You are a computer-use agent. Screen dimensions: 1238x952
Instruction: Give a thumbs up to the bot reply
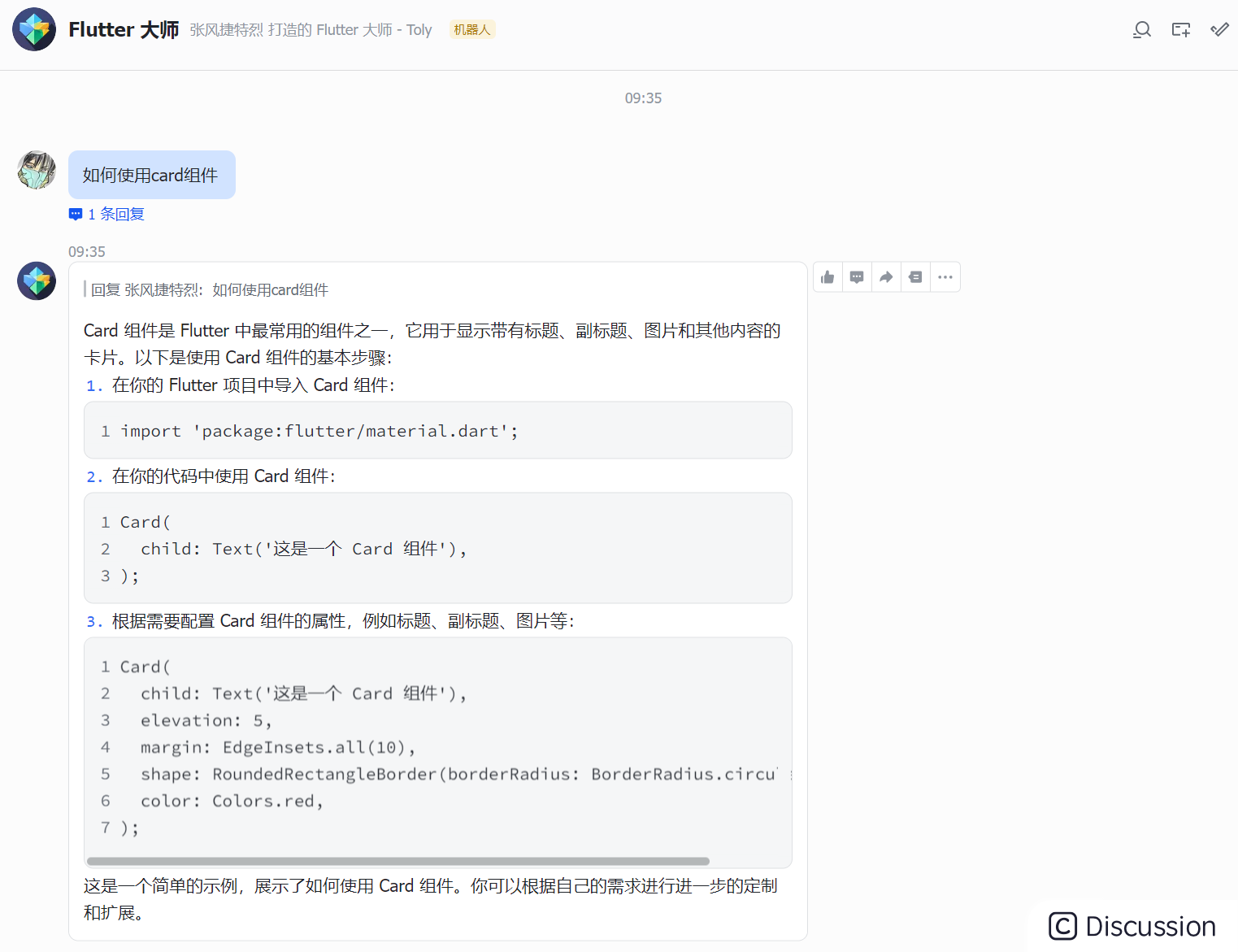click(828, 277)
